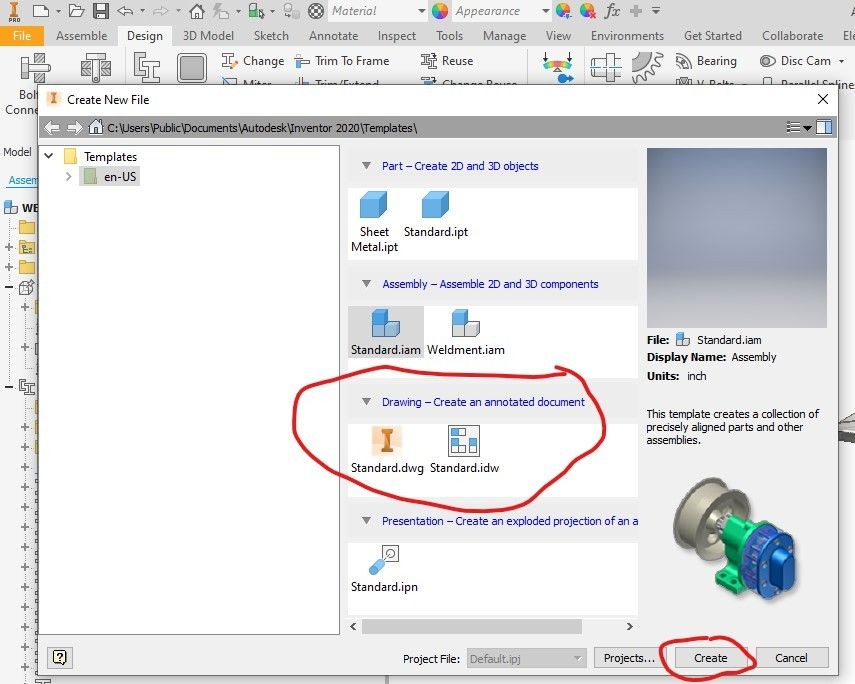Collapse the Assembly templates section
855x684 pixels.
366,284
